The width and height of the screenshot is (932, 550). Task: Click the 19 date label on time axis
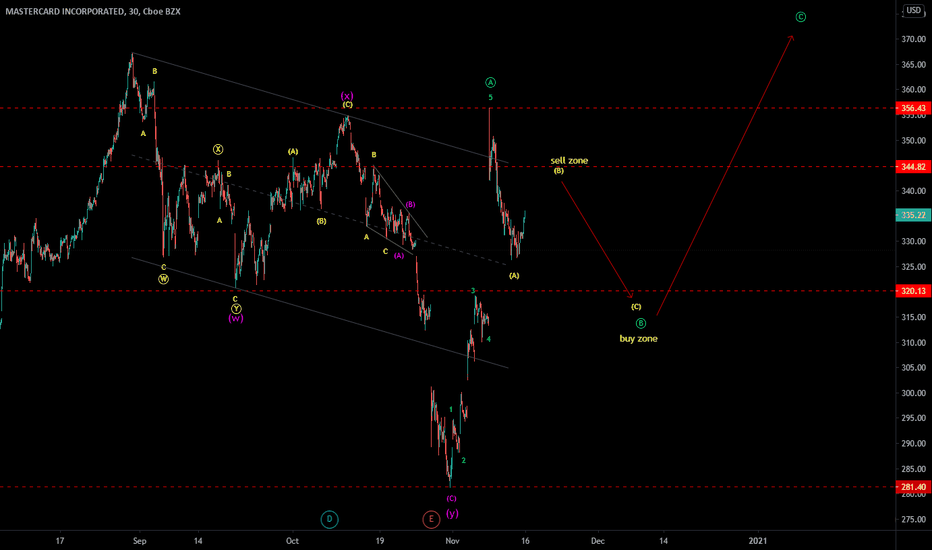pyautogui.click(x=380, y=541)
